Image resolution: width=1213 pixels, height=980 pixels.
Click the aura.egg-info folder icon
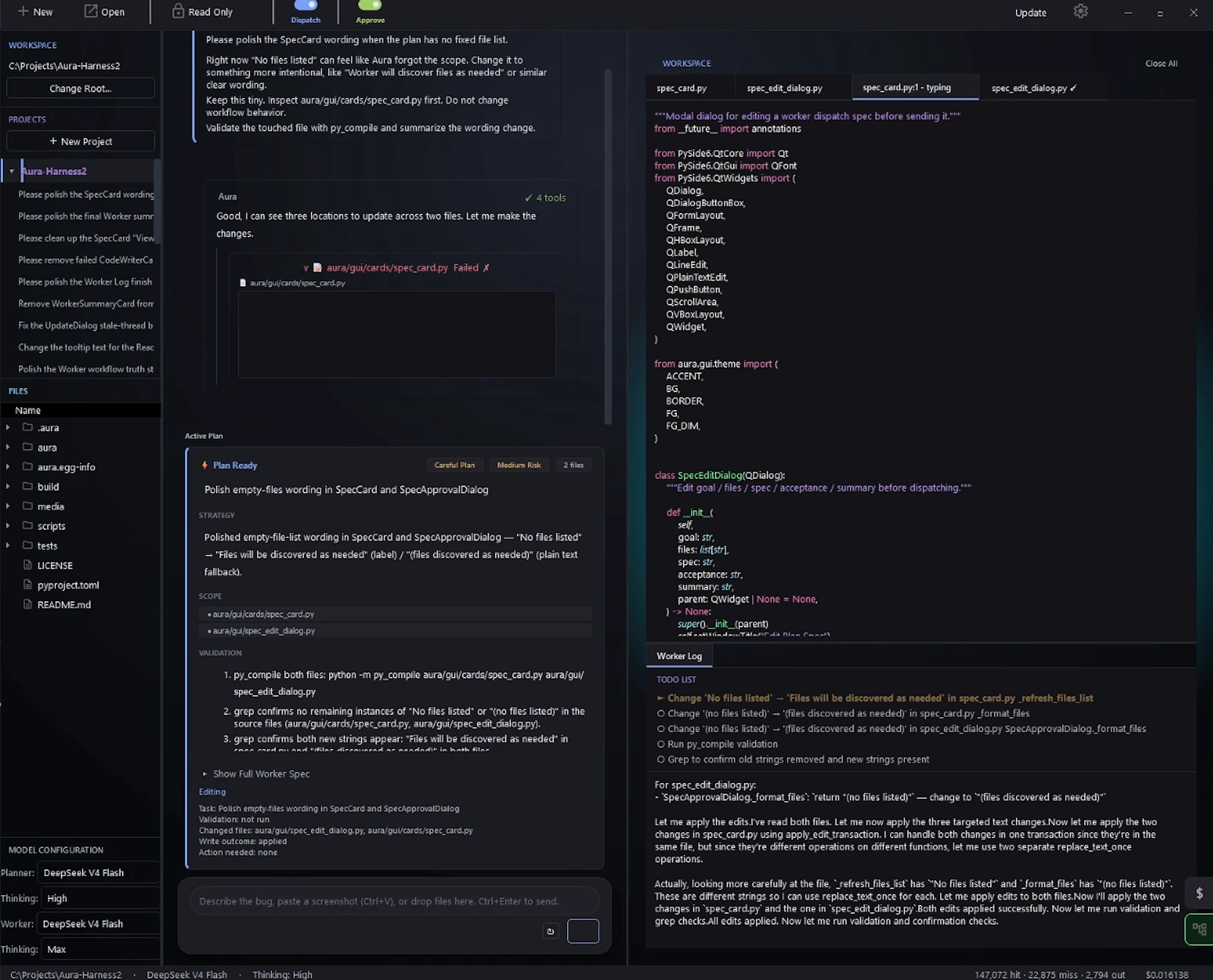[28, 467]
